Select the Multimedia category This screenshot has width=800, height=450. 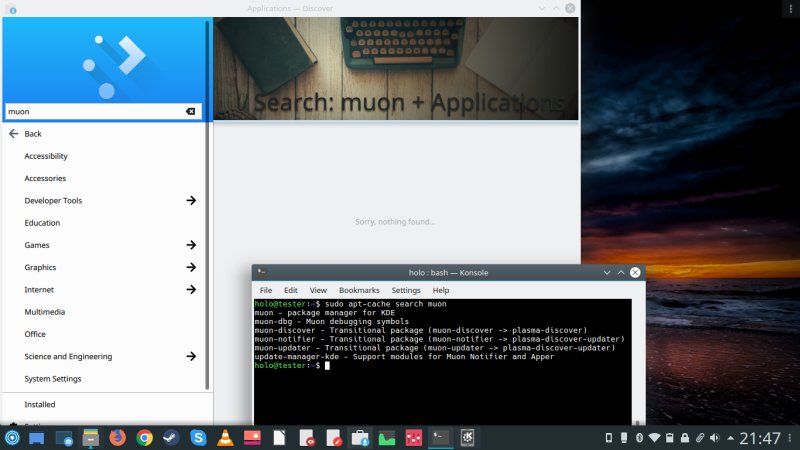(x=45, y=312)
